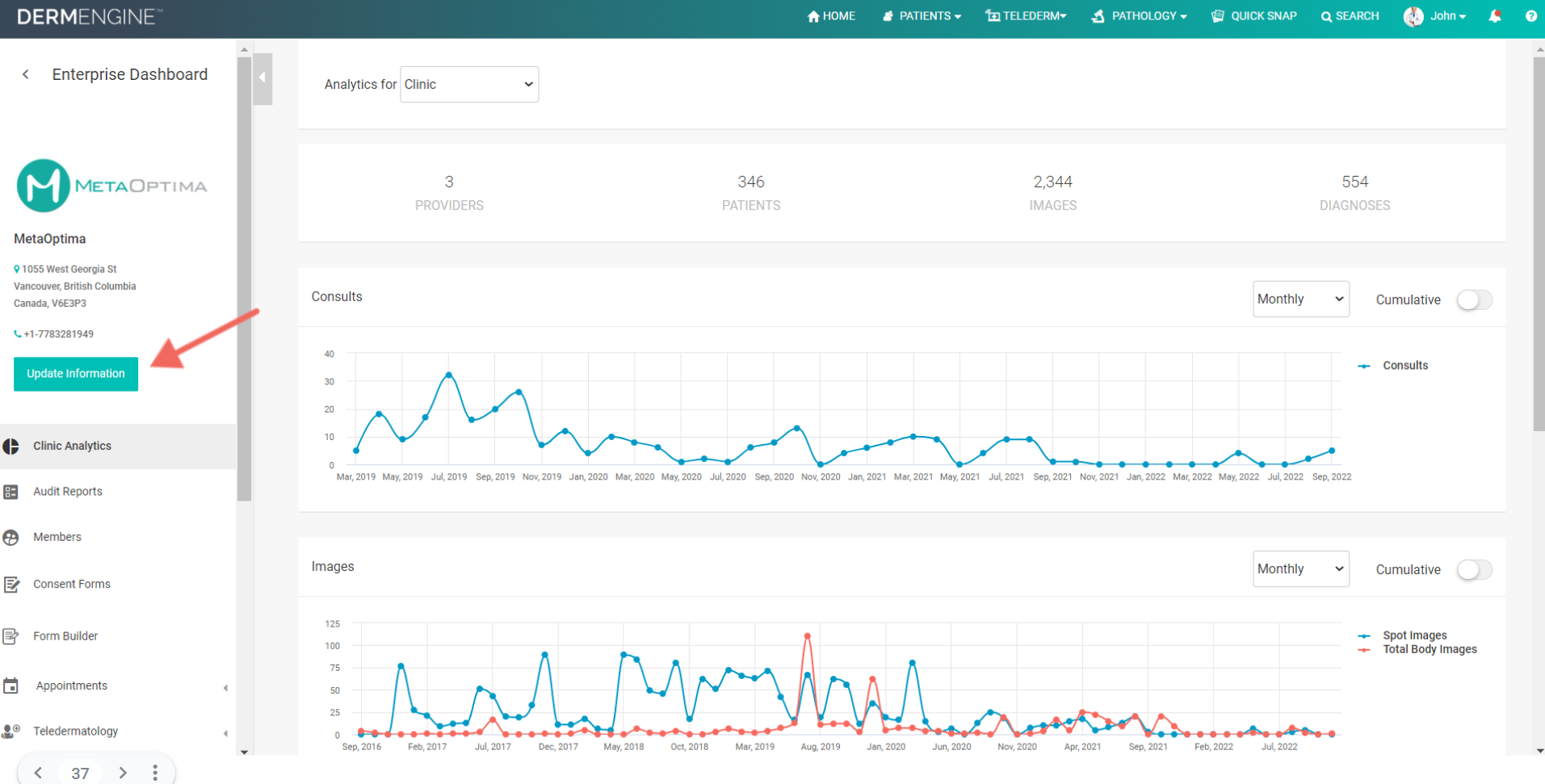1545x784 pixels.
Task: Click the main page scrollbar
Action: click(x=1539, y=242)
